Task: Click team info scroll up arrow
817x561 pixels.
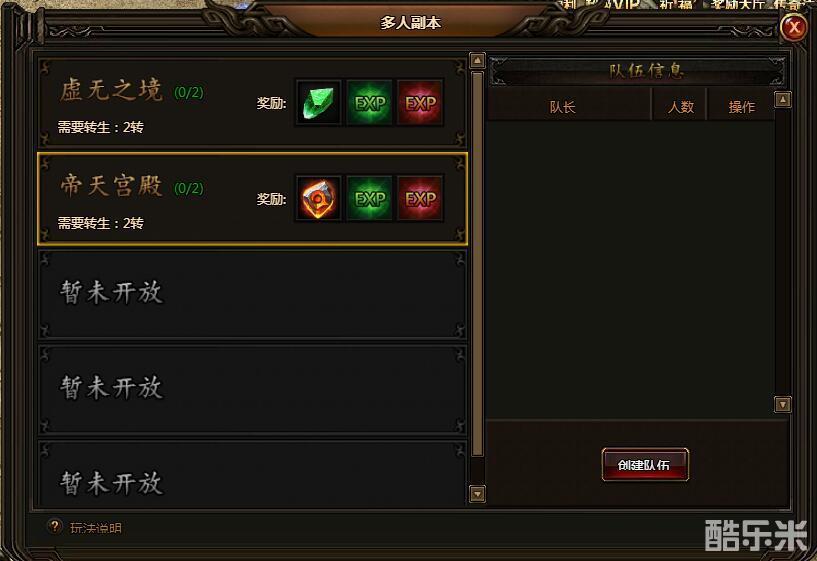Action: tap(783, 99)
